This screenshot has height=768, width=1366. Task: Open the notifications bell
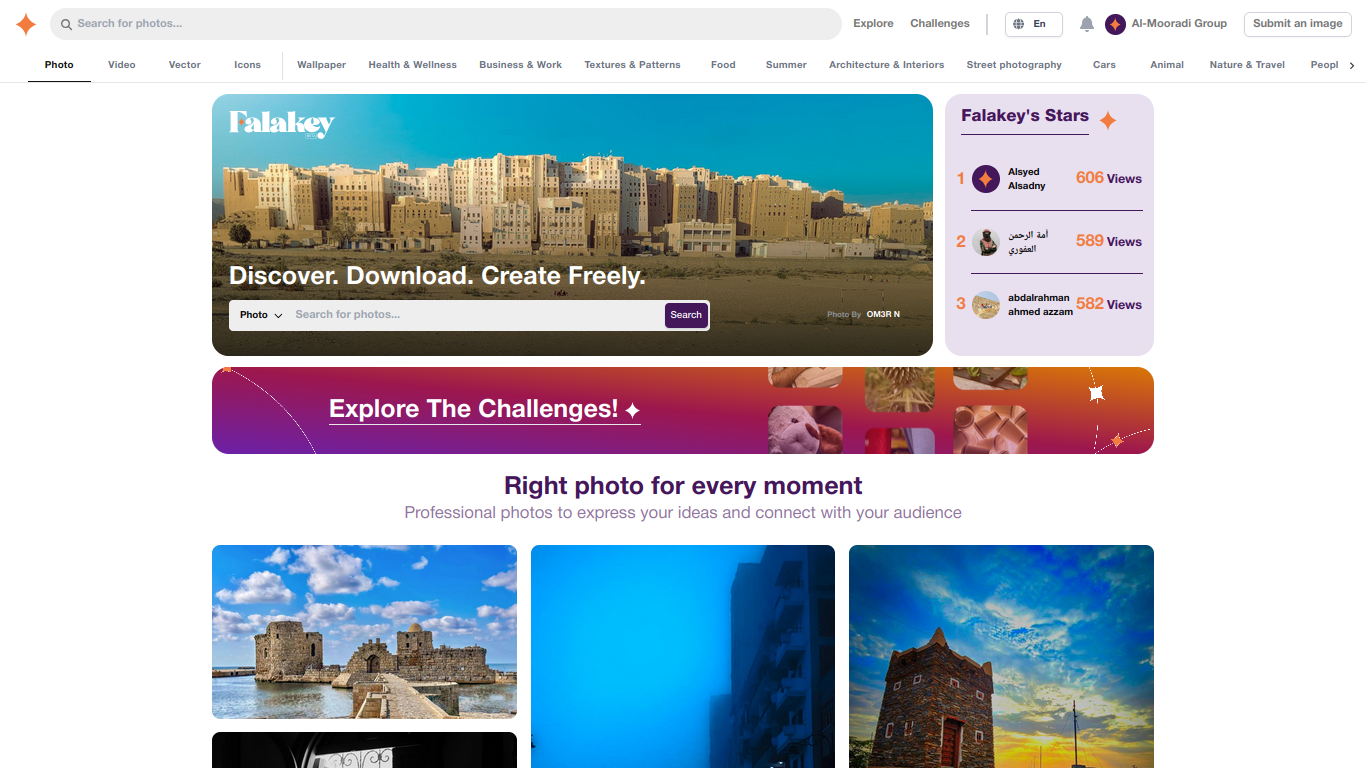pyautogui.click(x=1087, y=24)
